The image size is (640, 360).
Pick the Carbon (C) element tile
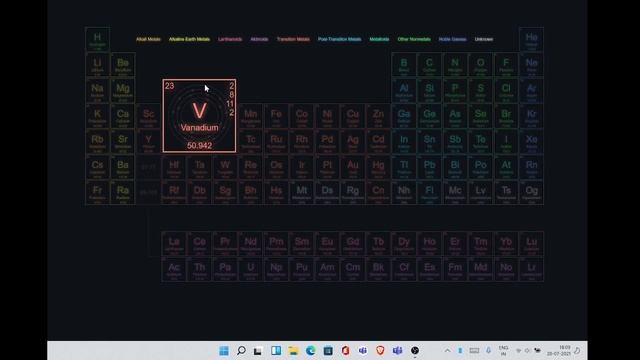429,65
